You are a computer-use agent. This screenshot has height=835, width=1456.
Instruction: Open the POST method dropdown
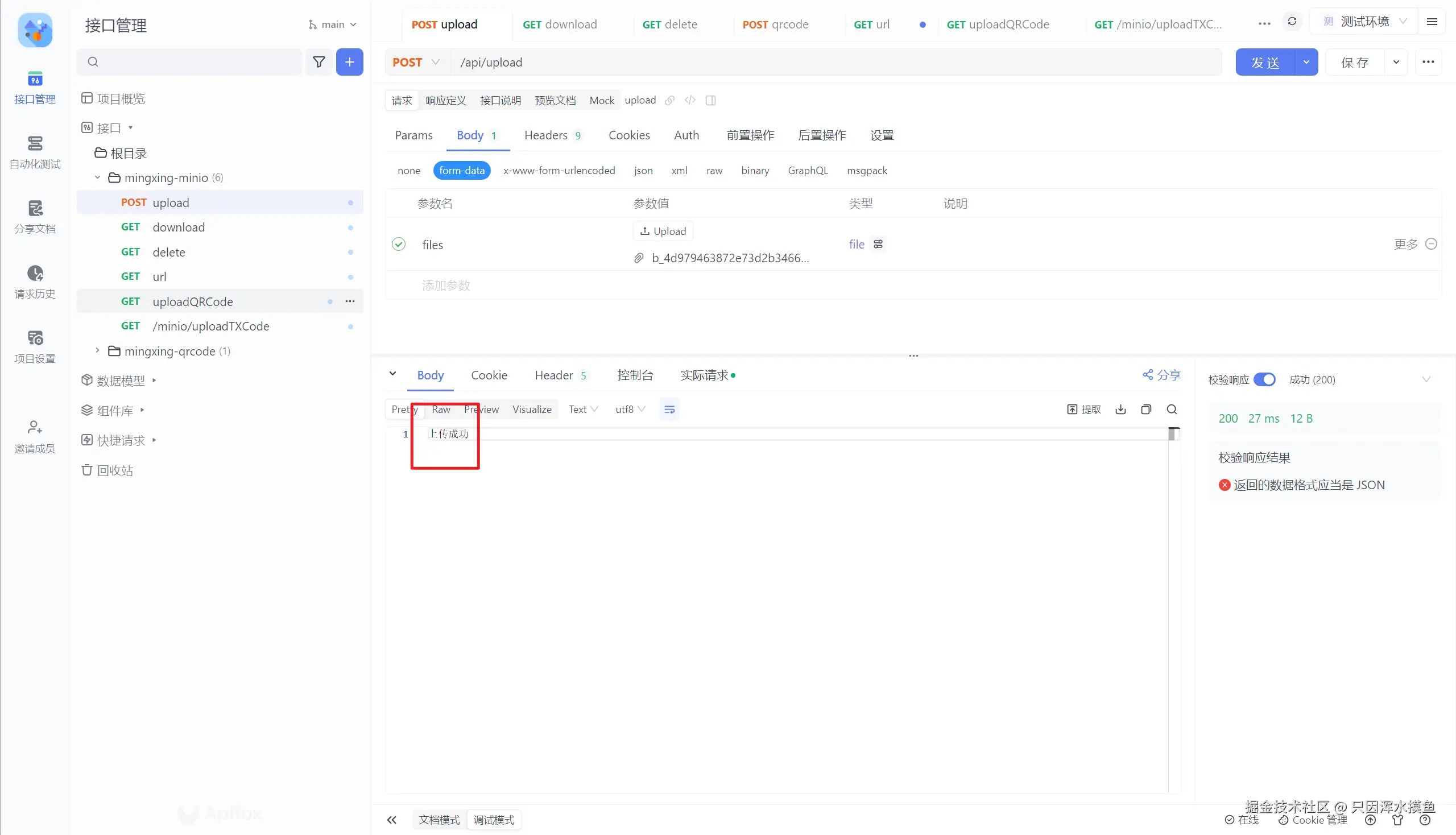point(416,63)
